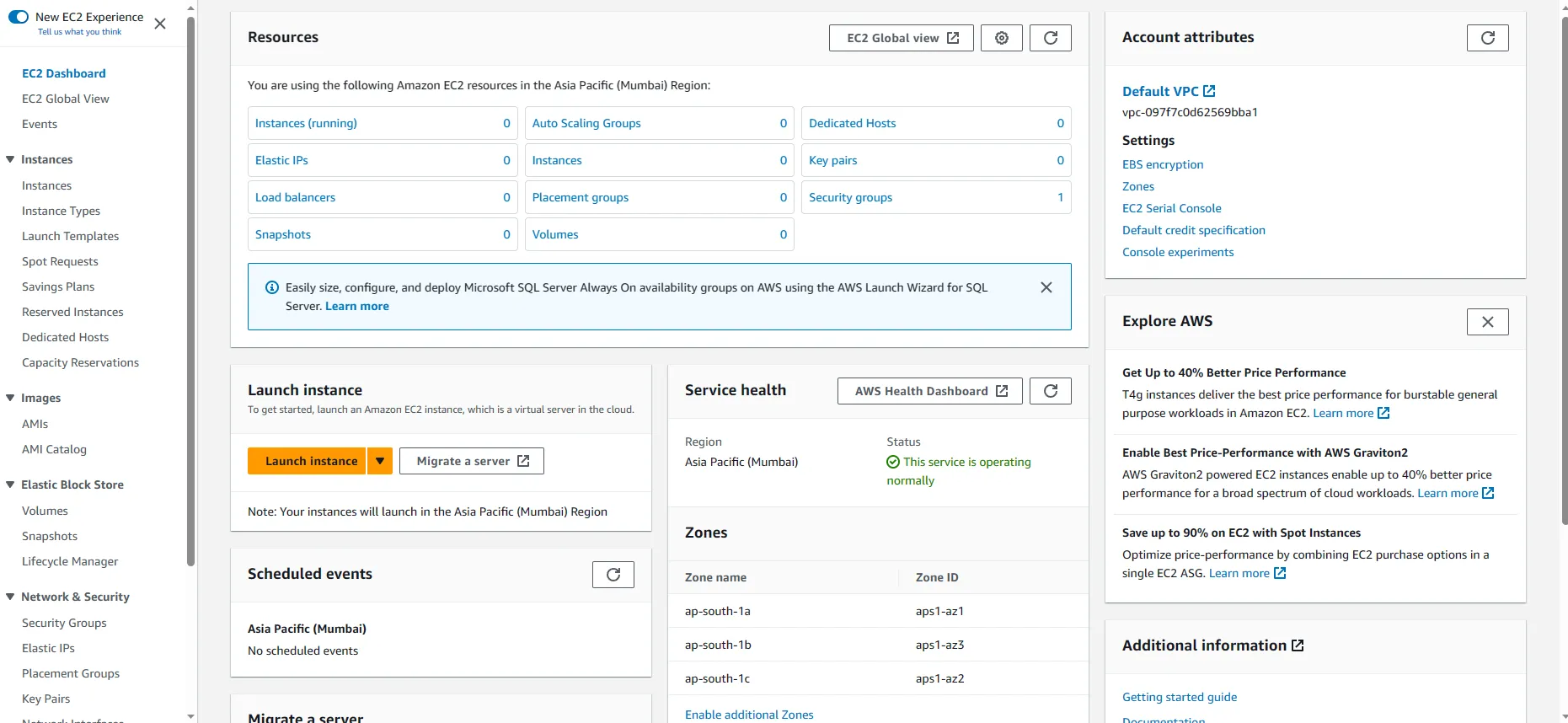Click the main page vertical scrollbar
1568x723 pixels.
tap(1564, 270)
